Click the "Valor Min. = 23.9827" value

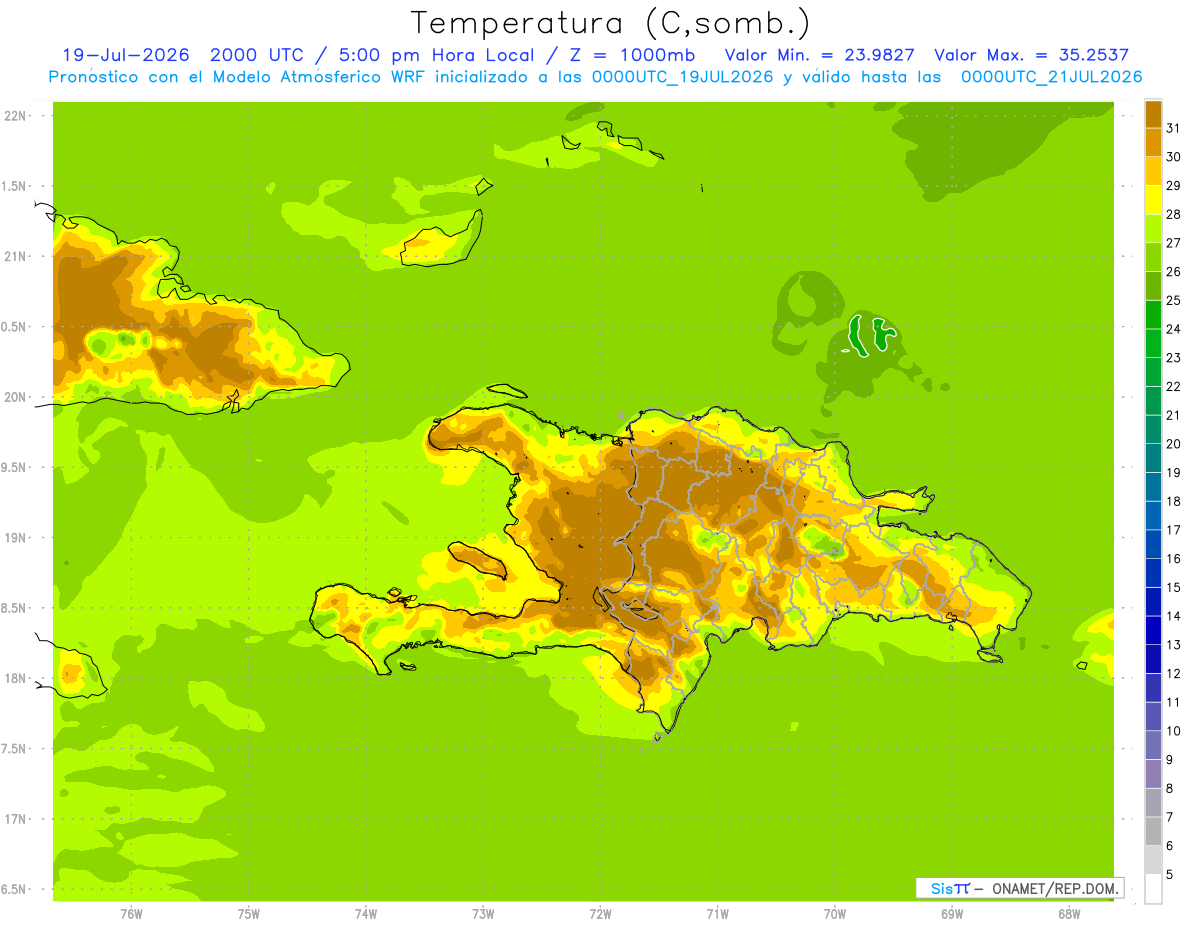pyautogui.click(x=819, y=55)
